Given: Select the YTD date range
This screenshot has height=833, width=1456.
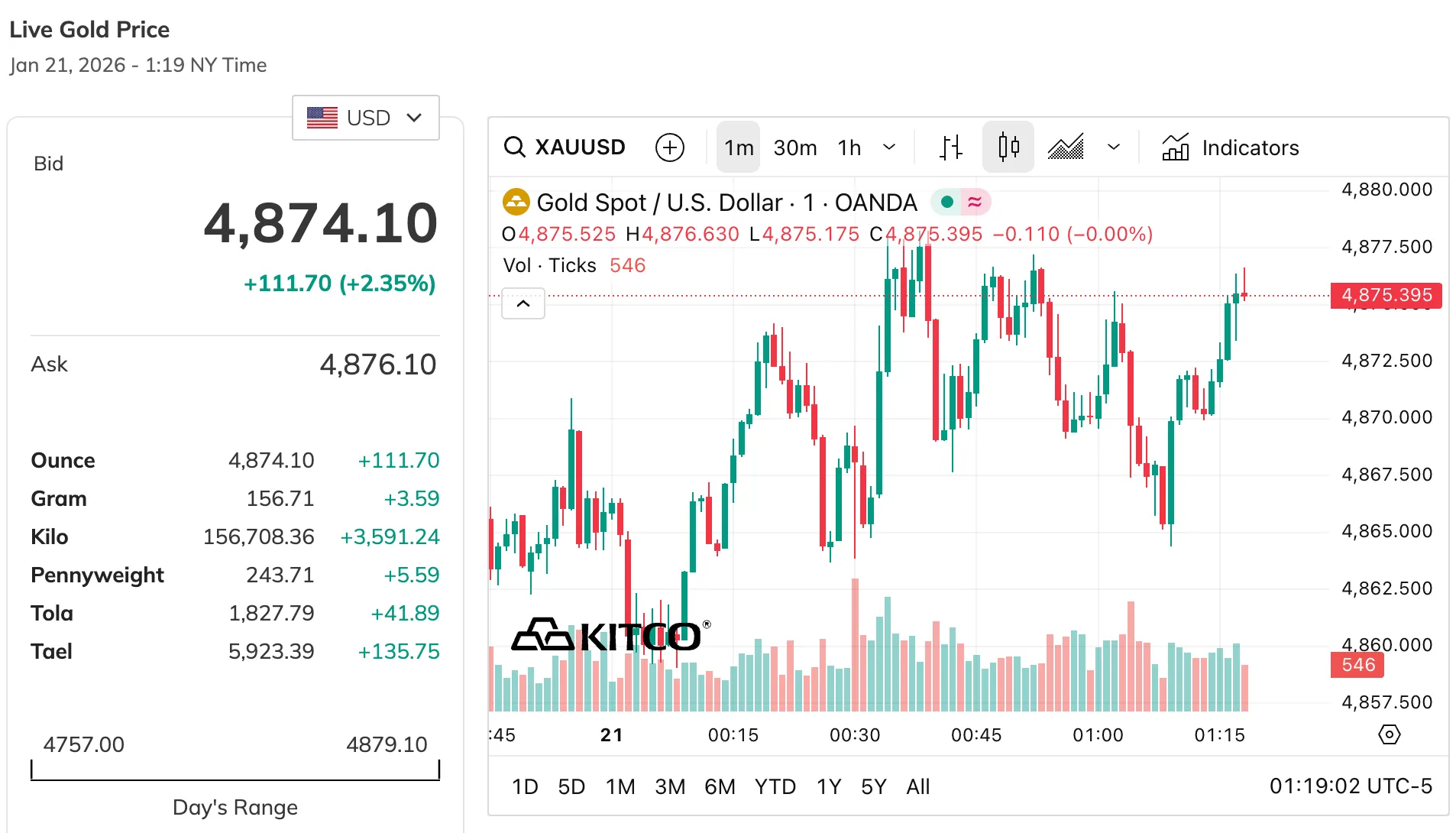Looking at the screenshot, I should click(x=775, y=786).
